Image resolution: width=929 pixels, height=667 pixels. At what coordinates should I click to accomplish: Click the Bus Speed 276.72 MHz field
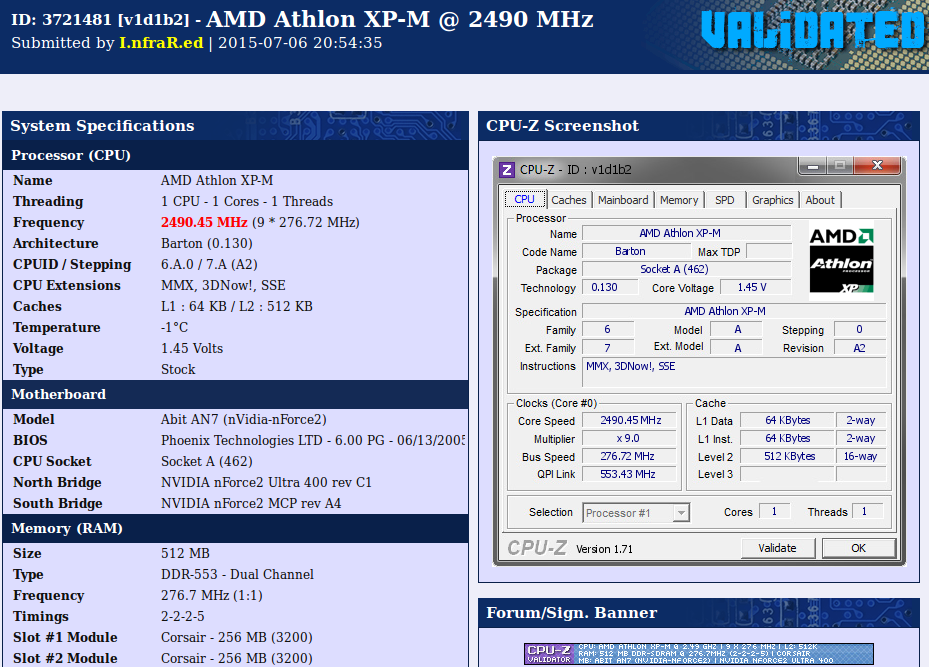click(630, 456)
